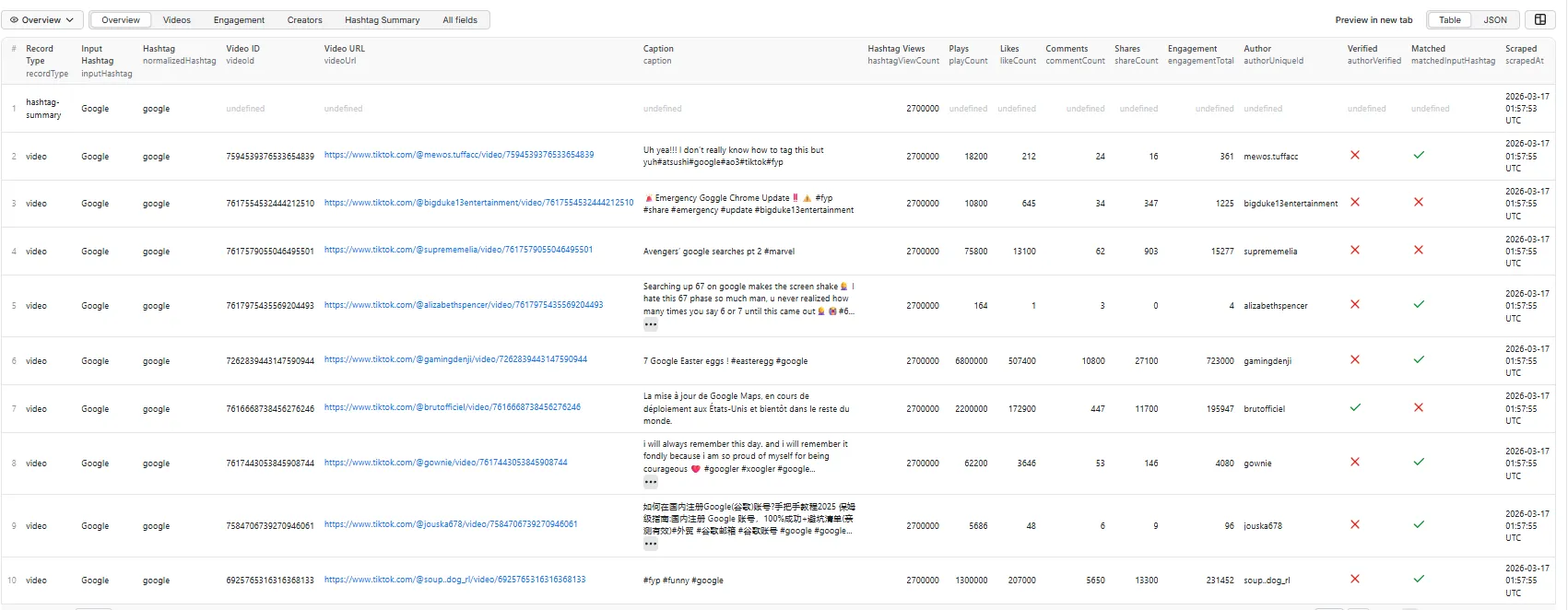Click Preview in new tab

tap(1373, 19)
